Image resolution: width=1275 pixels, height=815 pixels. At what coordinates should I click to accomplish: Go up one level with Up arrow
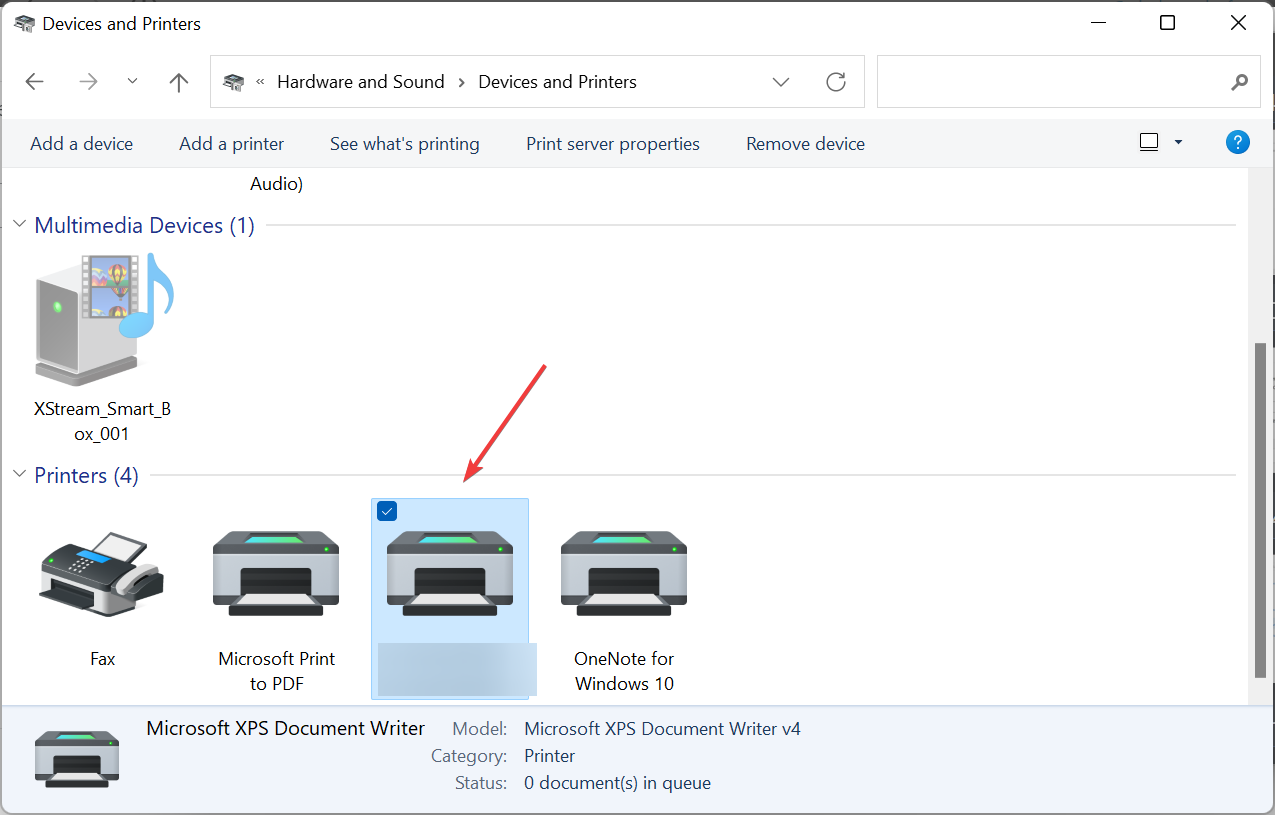click(x=179, y=82)
